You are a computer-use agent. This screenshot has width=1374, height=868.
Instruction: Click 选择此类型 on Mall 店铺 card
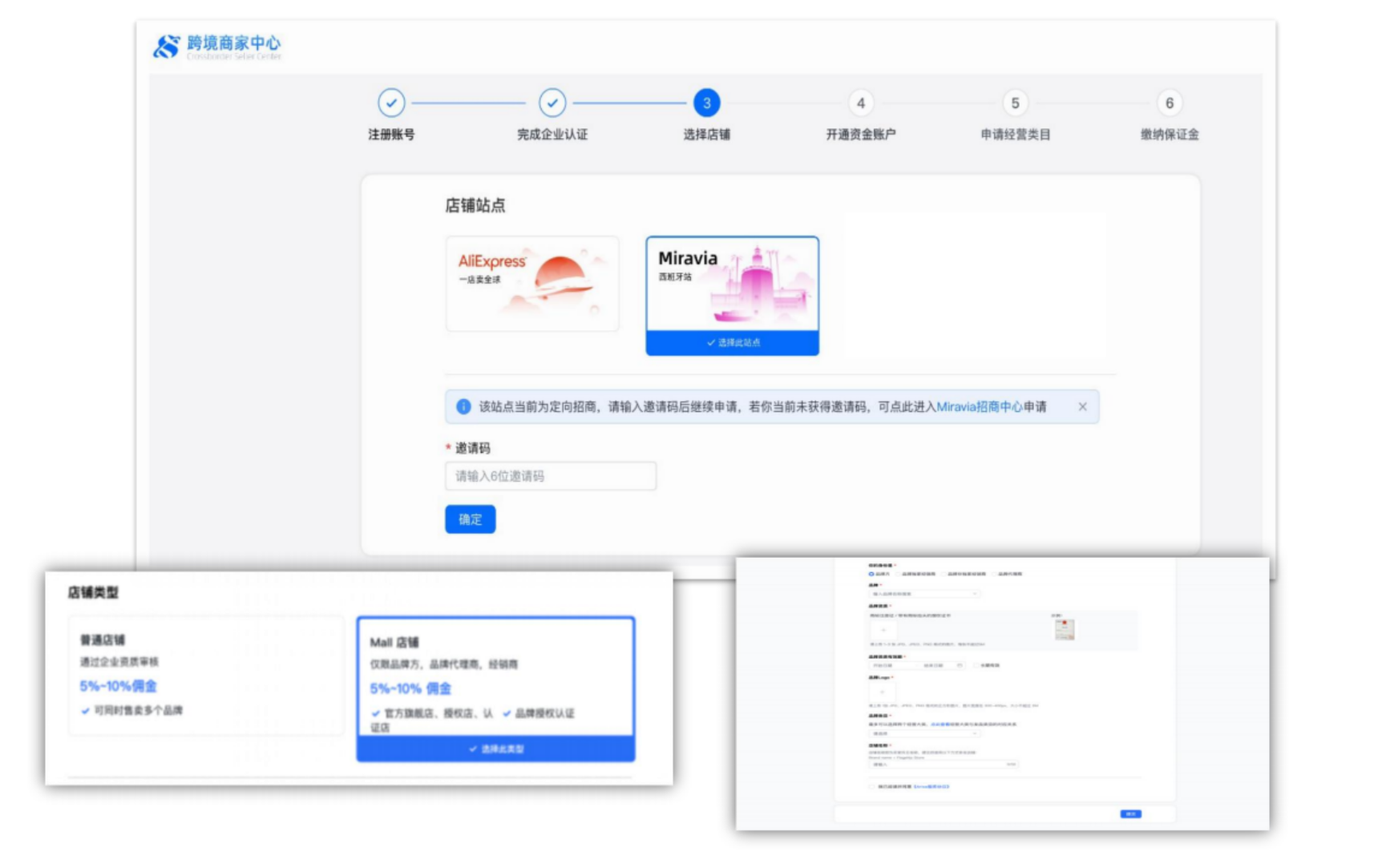[495, 749]
